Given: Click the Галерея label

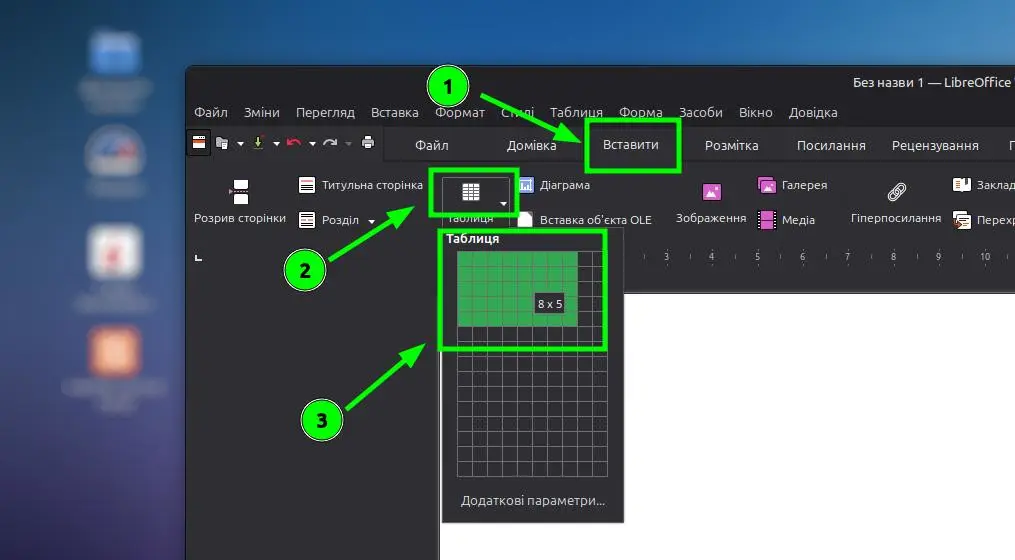Looking at the screenshot, I should [x=805, y=185].
